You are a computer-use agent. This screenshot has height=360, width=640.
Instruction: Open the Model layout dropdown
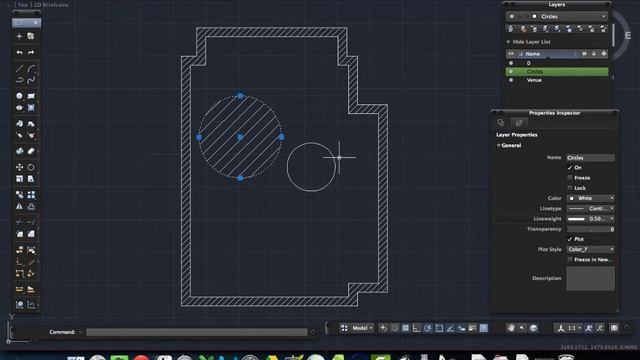pos(362,328)
